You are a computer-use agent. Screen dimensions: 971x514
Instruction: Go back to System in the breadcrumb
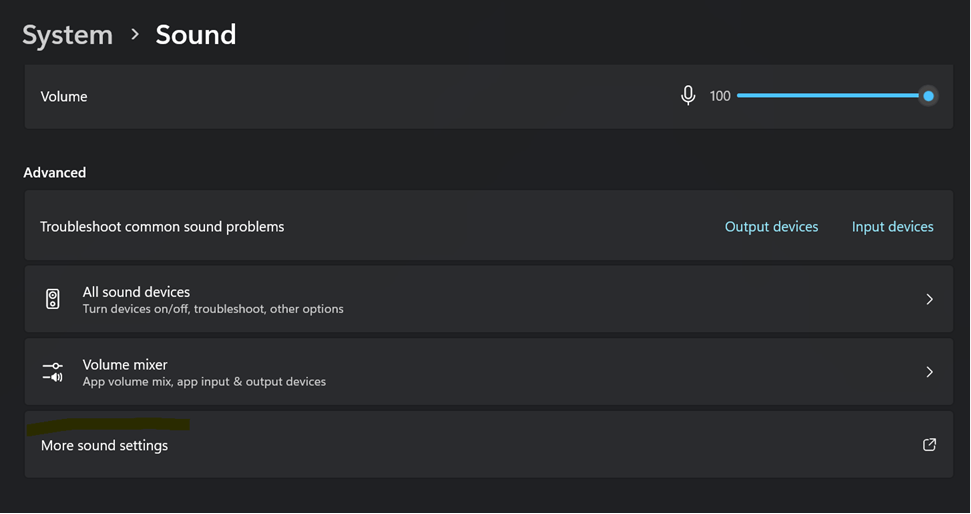point(67,35)
